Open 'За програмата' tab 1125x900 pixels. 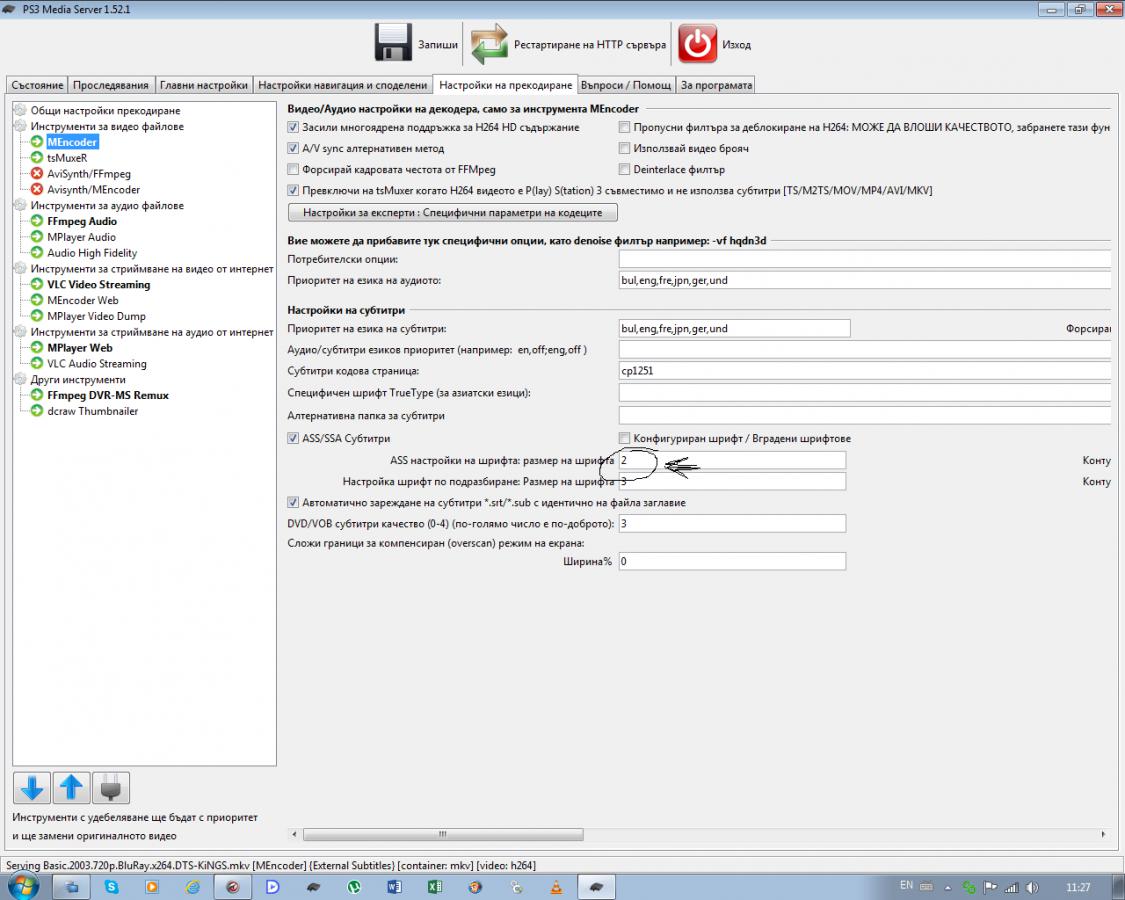[716, 85]
